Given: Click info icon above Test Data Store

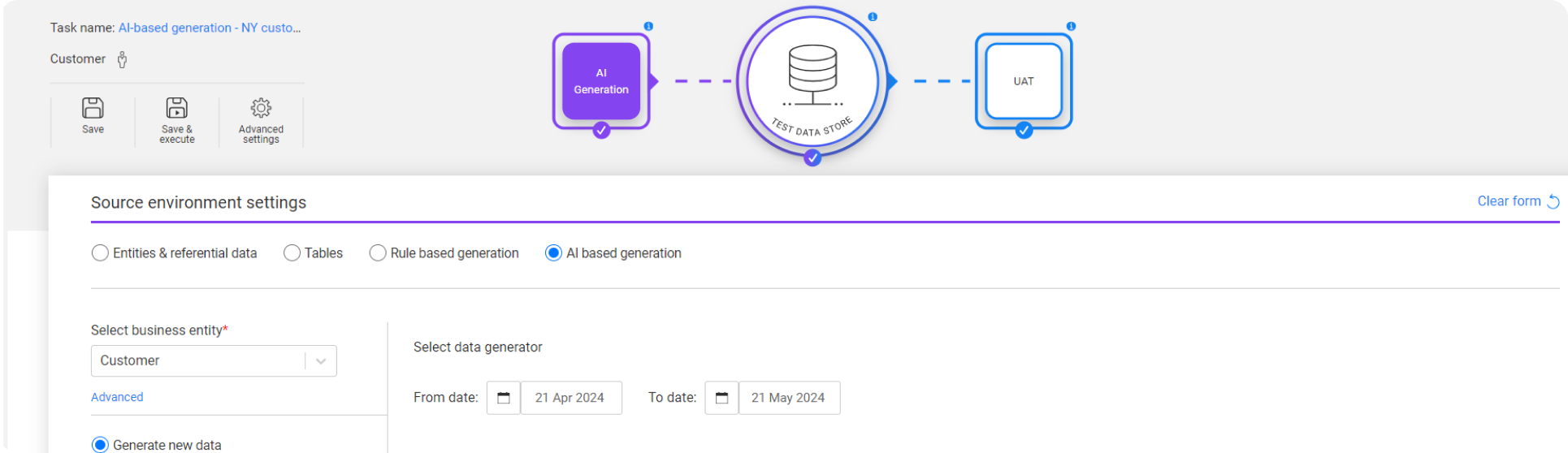Looking at the screenshot, I should point(873,16).
